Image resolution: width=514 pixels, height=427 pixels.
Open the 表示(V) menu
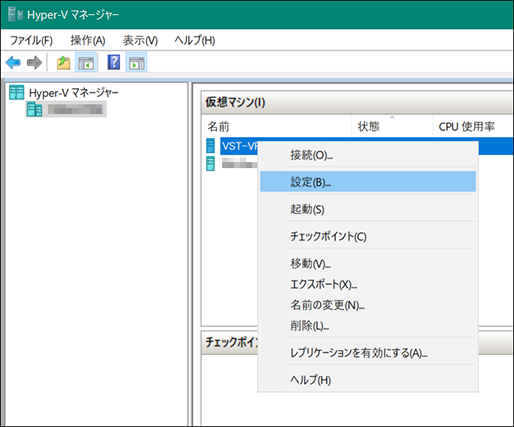[140, 41]
